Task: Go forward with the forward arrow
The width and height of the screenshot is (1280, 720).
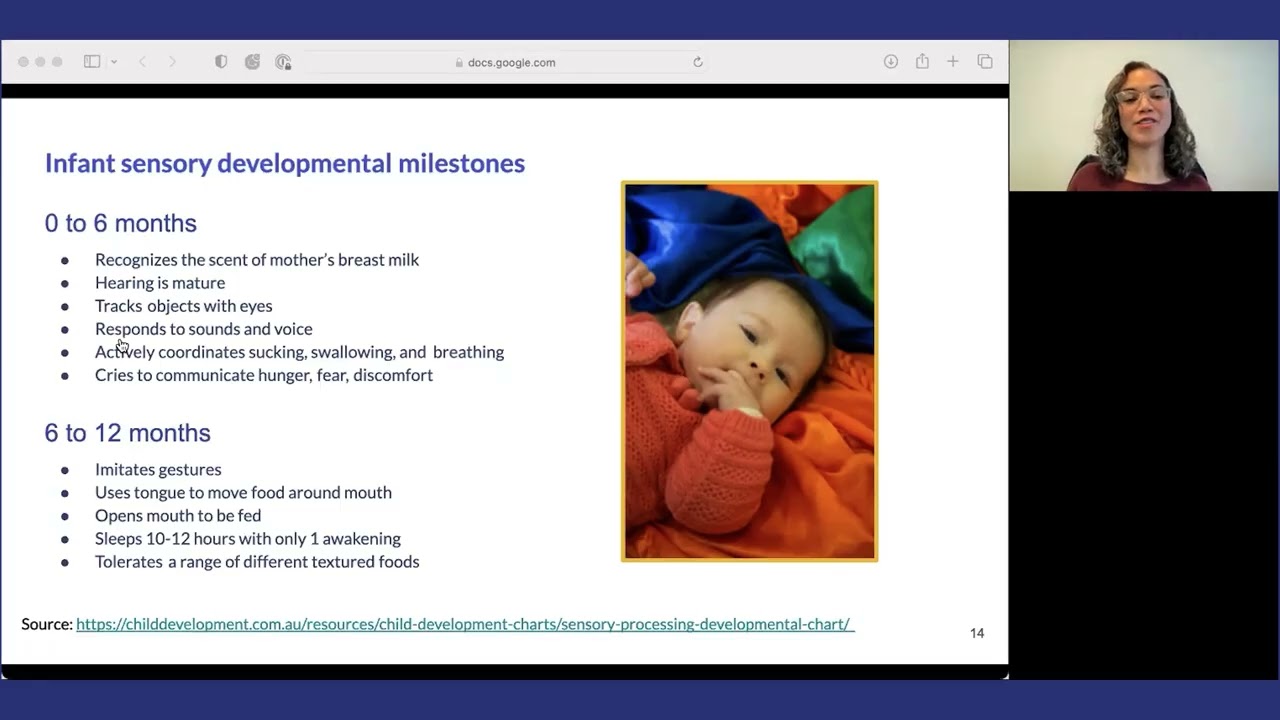Action: coord(172,62)
